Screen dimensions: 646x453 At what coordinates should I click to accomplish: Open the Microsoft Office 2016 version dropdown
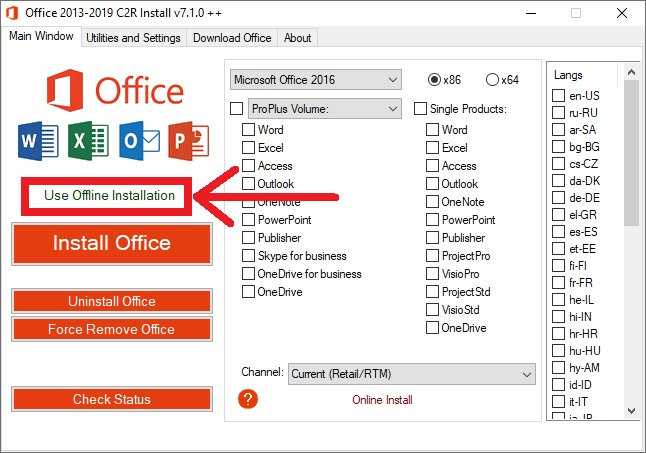tap(316, 79)
